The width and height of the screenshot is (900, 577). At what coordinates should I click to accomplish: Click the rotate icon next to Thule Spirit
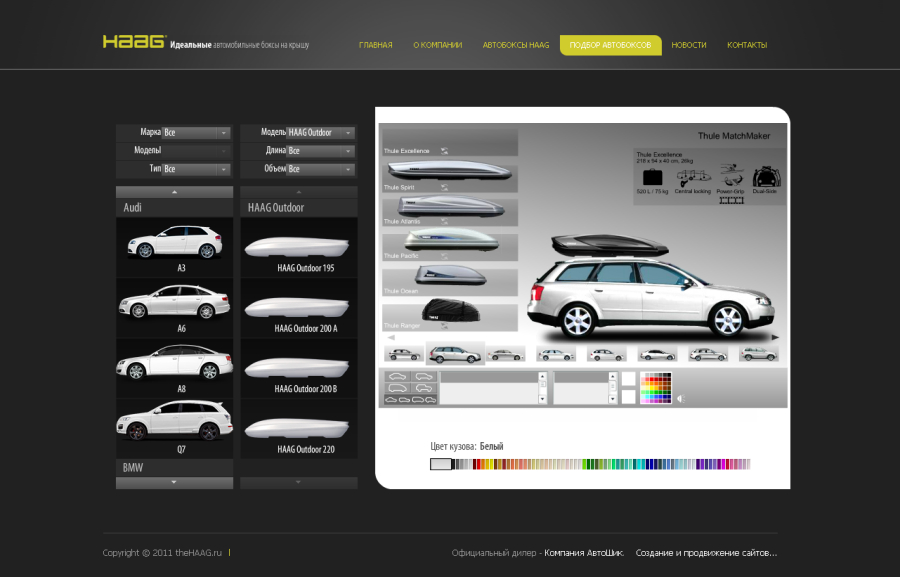[x=444, y=187]
